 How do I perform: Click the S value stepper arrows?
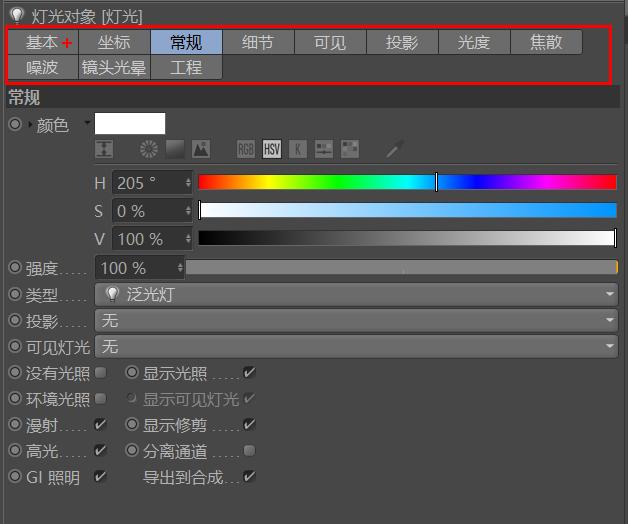tap(188, 211)
